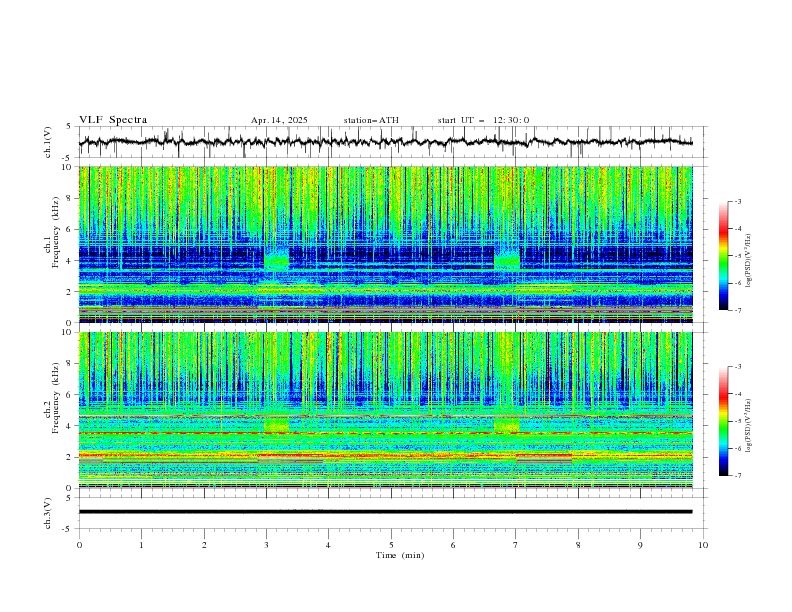
Task: Click the upper color bar legend
Action: (723, 256)
